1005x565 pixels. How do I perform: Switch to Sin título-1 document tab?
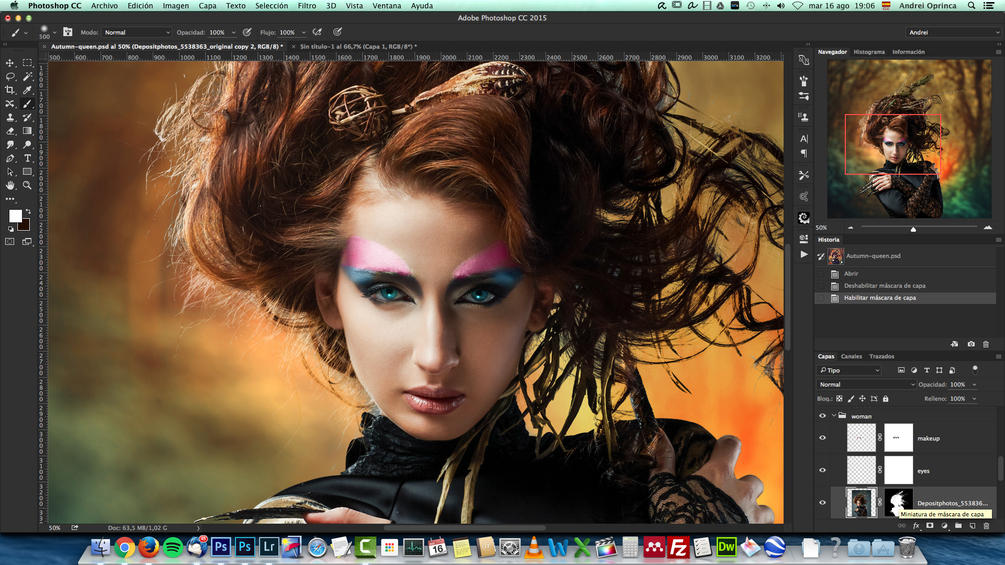tap(358, 46)
